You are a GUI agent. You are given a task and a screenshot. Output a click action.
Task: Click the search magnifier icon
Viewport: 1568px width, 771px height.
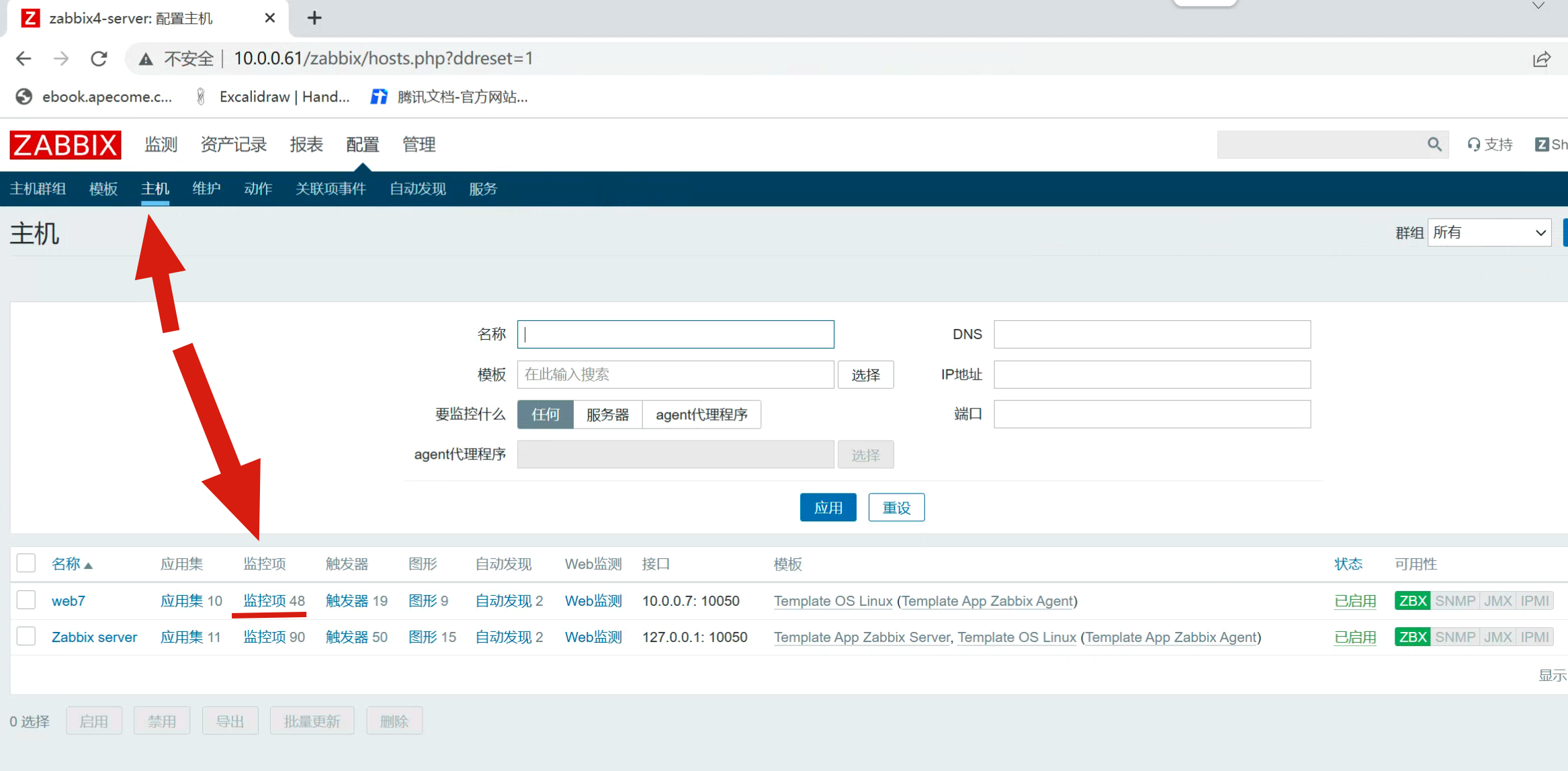1434,144
